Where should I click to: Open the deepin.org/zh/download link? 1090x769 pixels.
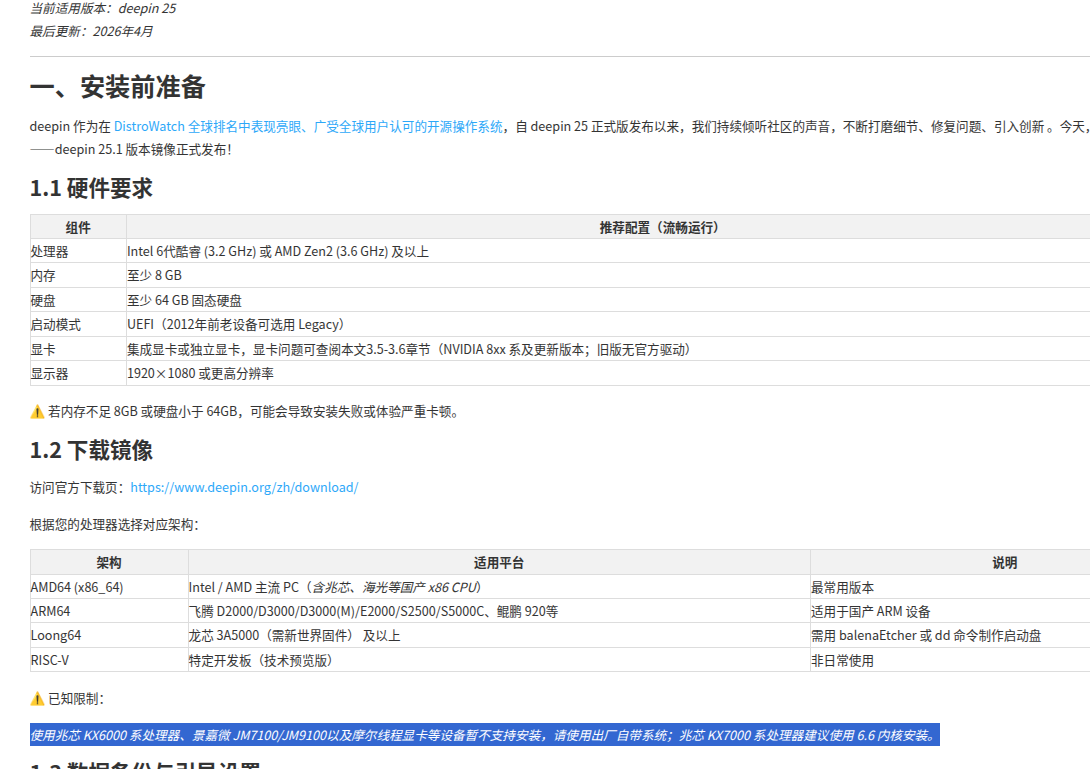tap(244, 487)
